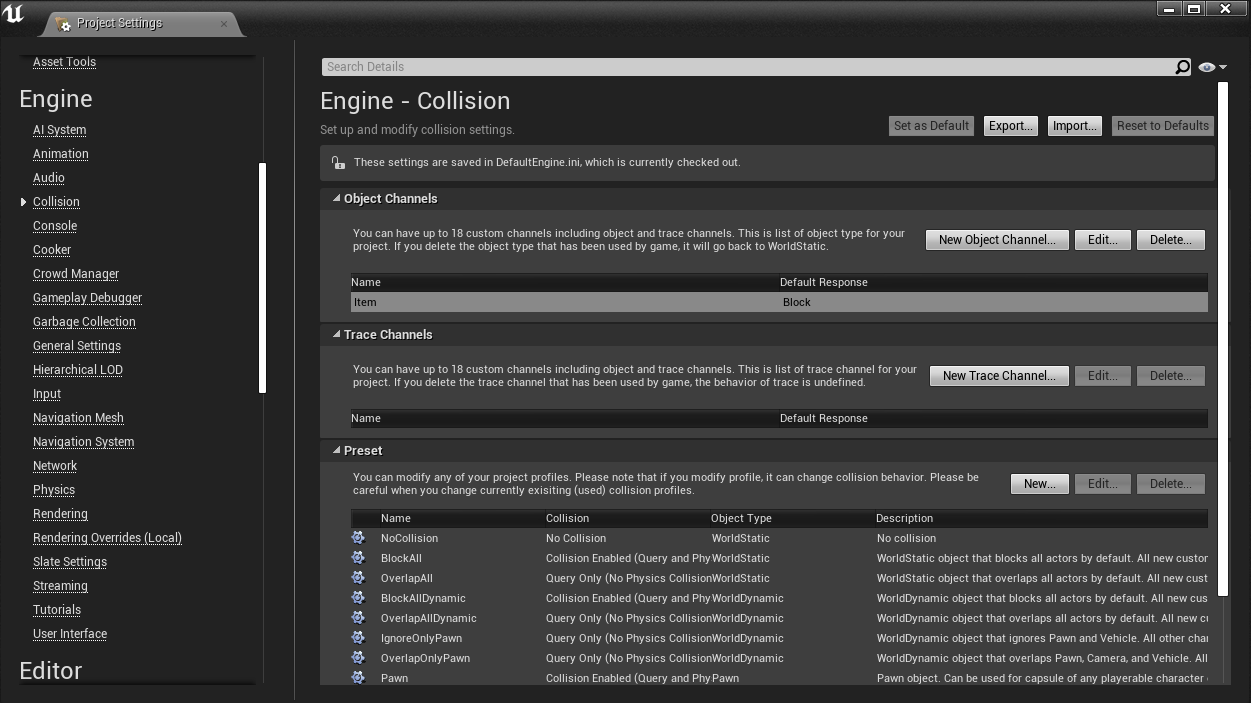Viewport: 1251px width, 703px height.
Task: Open view options via eye icon
Action: click(x=1207, y=67)
